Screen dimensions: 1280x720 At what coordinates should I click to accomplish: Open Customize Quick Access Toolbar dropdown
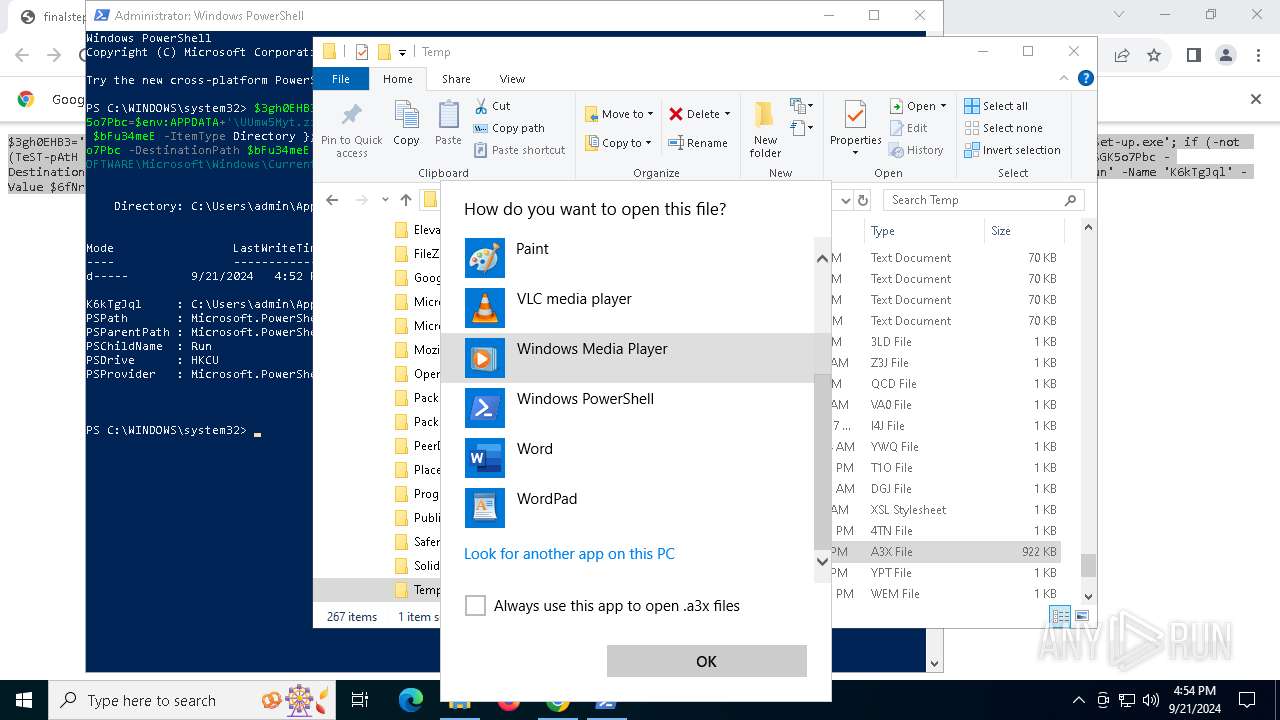402,52
